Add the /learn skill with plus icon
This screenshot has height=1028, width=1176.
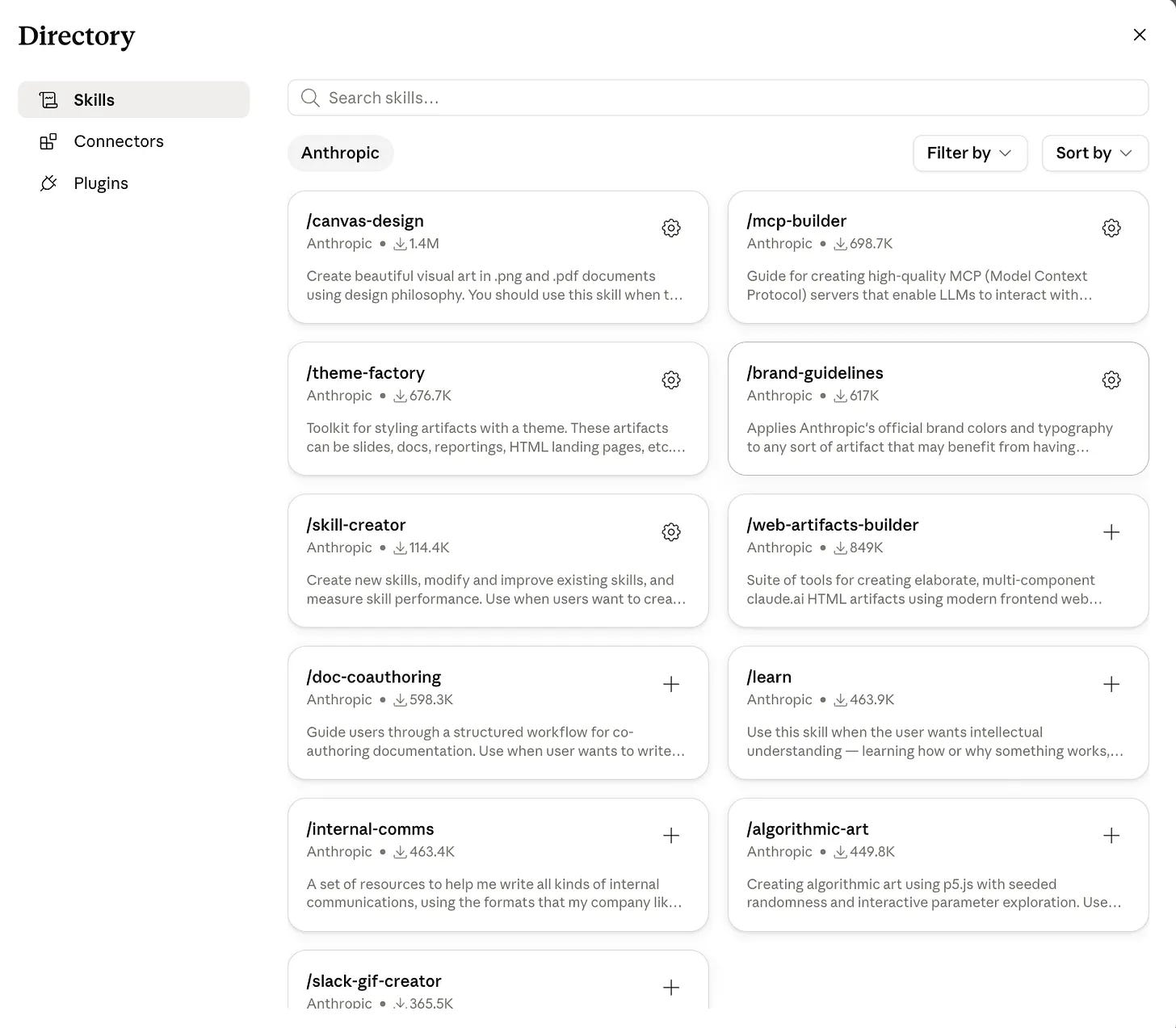pos(1111,684)
